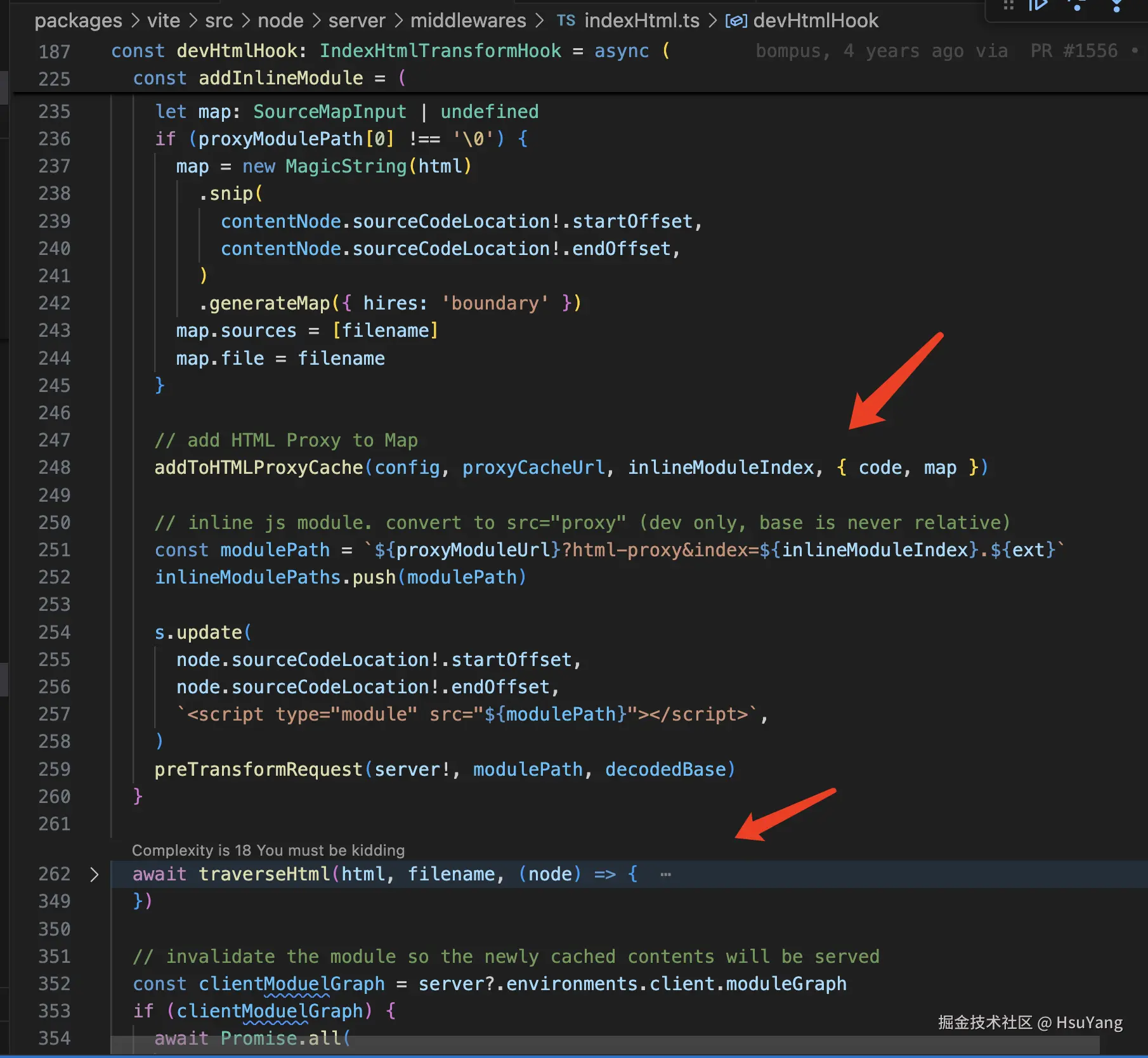
Task: Click 'inlineModuleIndex' argument on line 248
Action: [721, 467]
